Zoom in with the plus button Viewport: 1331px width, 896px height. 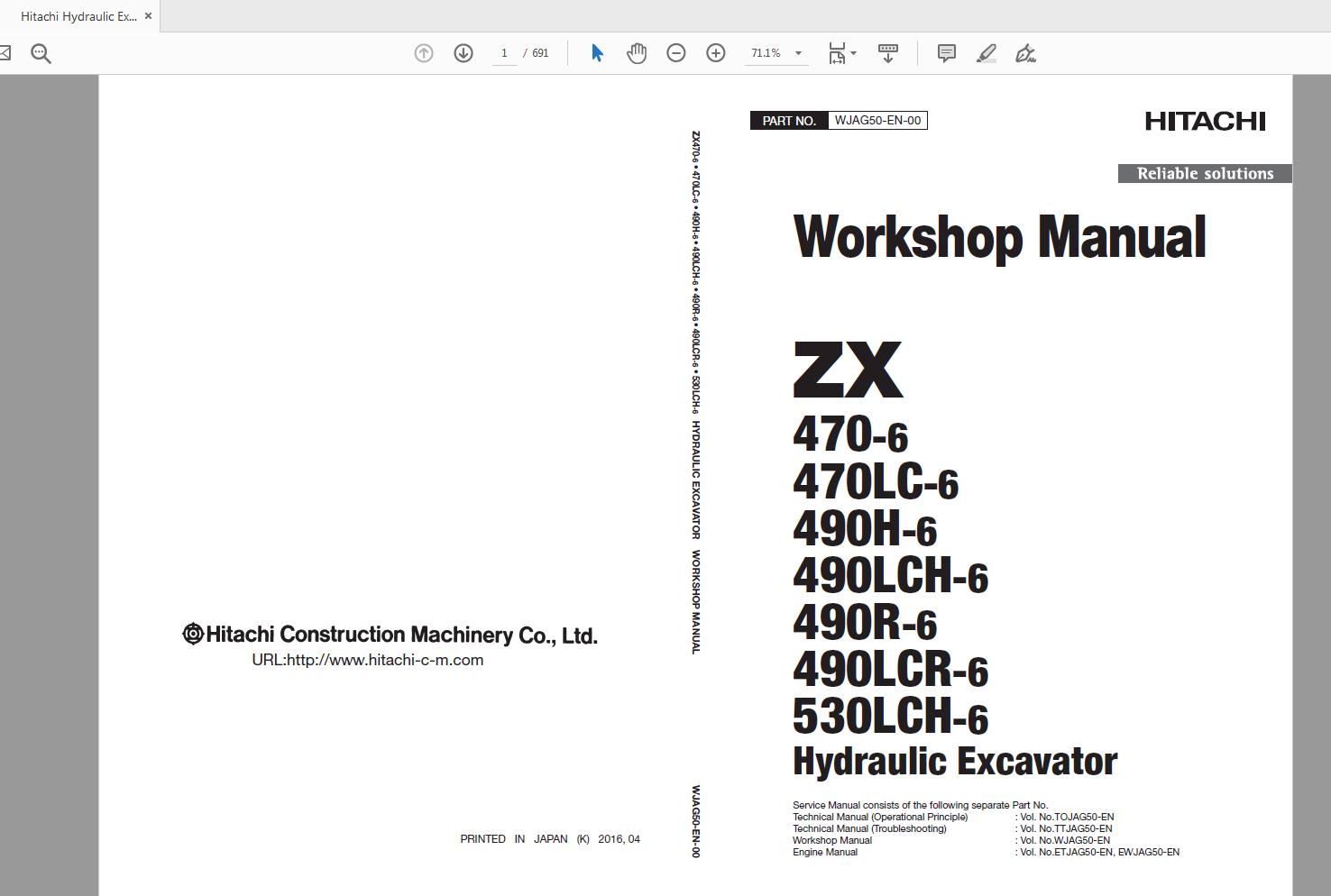click(716, 53)
